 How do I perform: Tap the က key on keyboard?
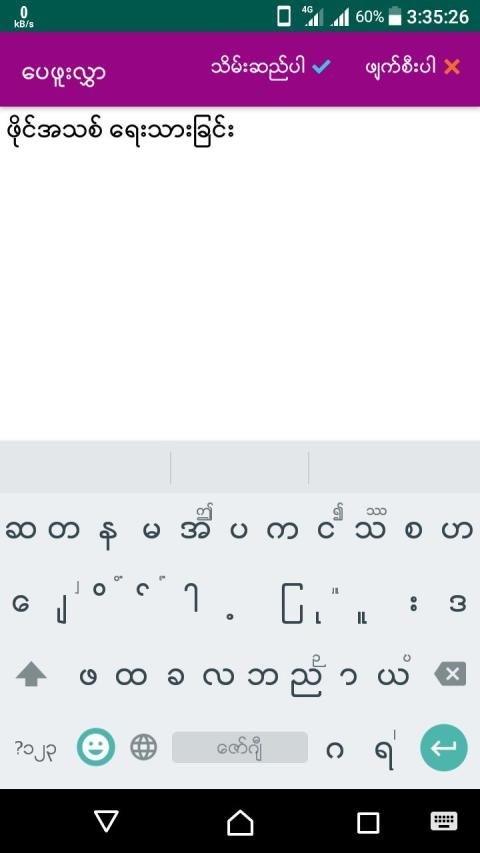point(282,531)
